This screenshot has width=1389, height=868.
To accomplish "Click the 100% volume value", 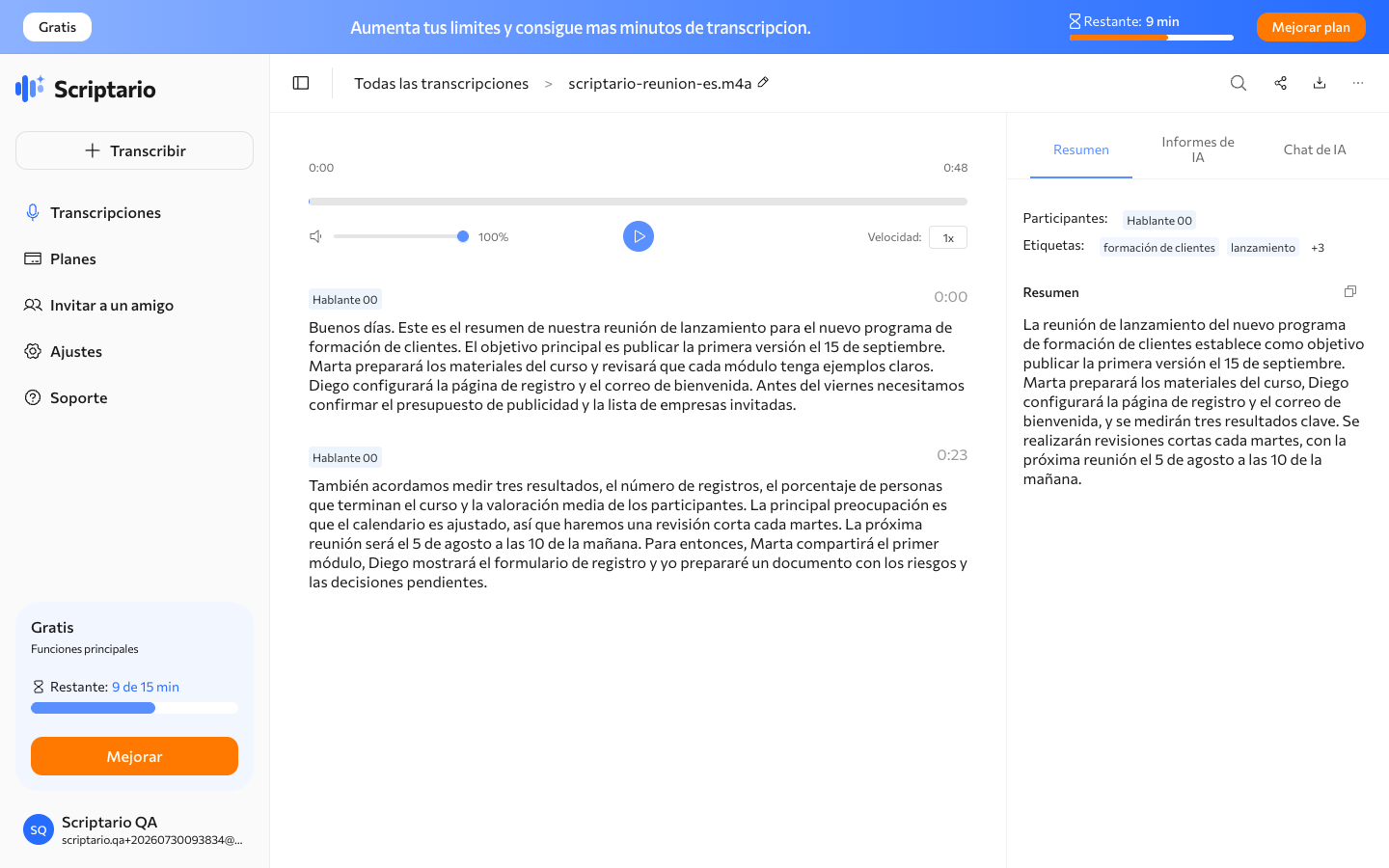I will (x=493, y=237).
